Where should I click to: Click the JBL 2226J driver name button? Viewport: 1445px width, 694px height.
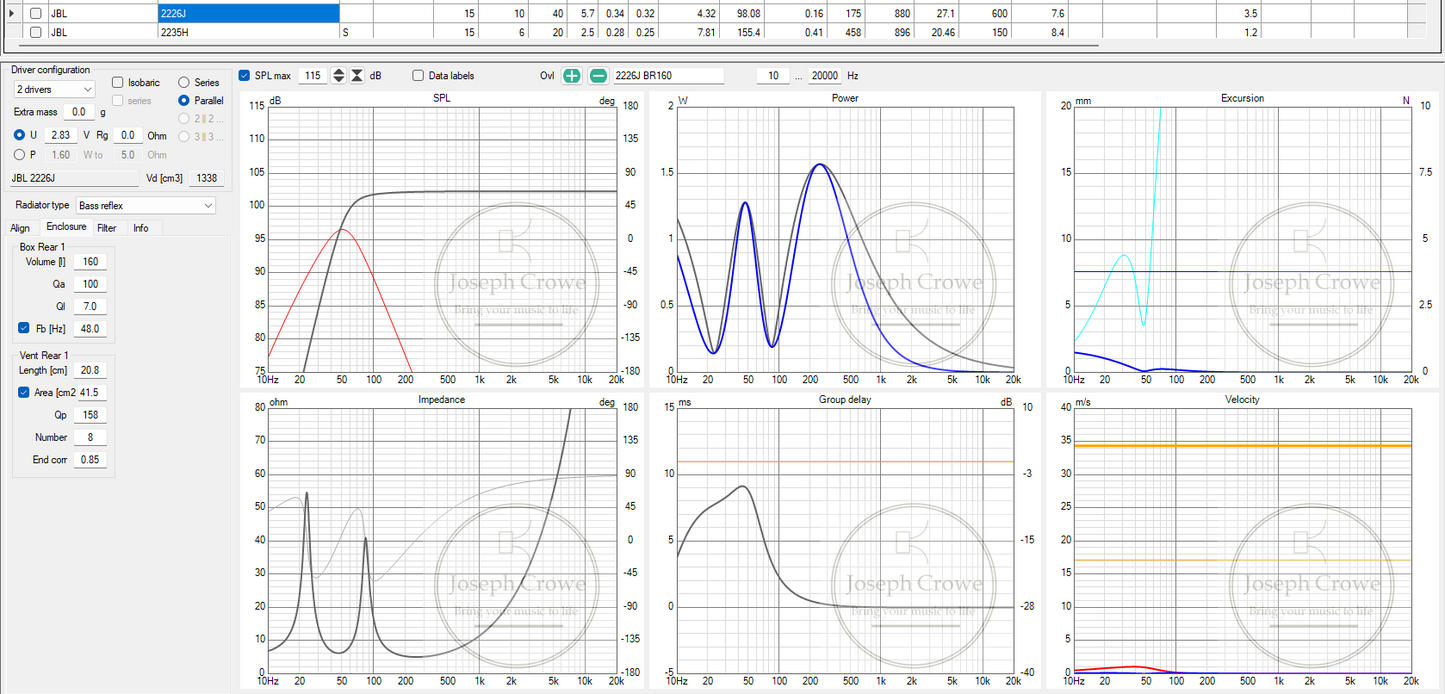point(74,178)
